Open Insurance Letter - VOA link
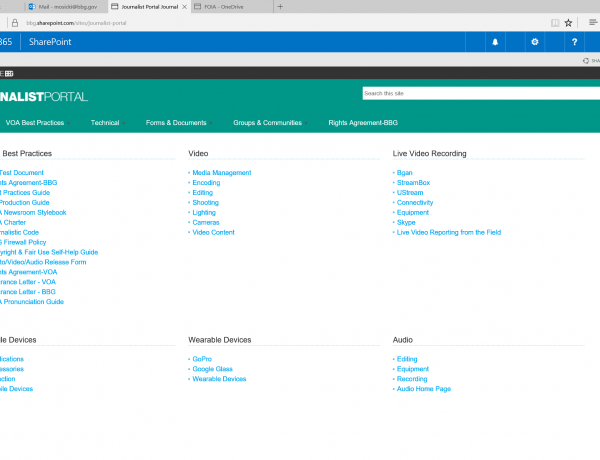The height and width of the screenshot is (460, 600). click(x=28, y=282)
